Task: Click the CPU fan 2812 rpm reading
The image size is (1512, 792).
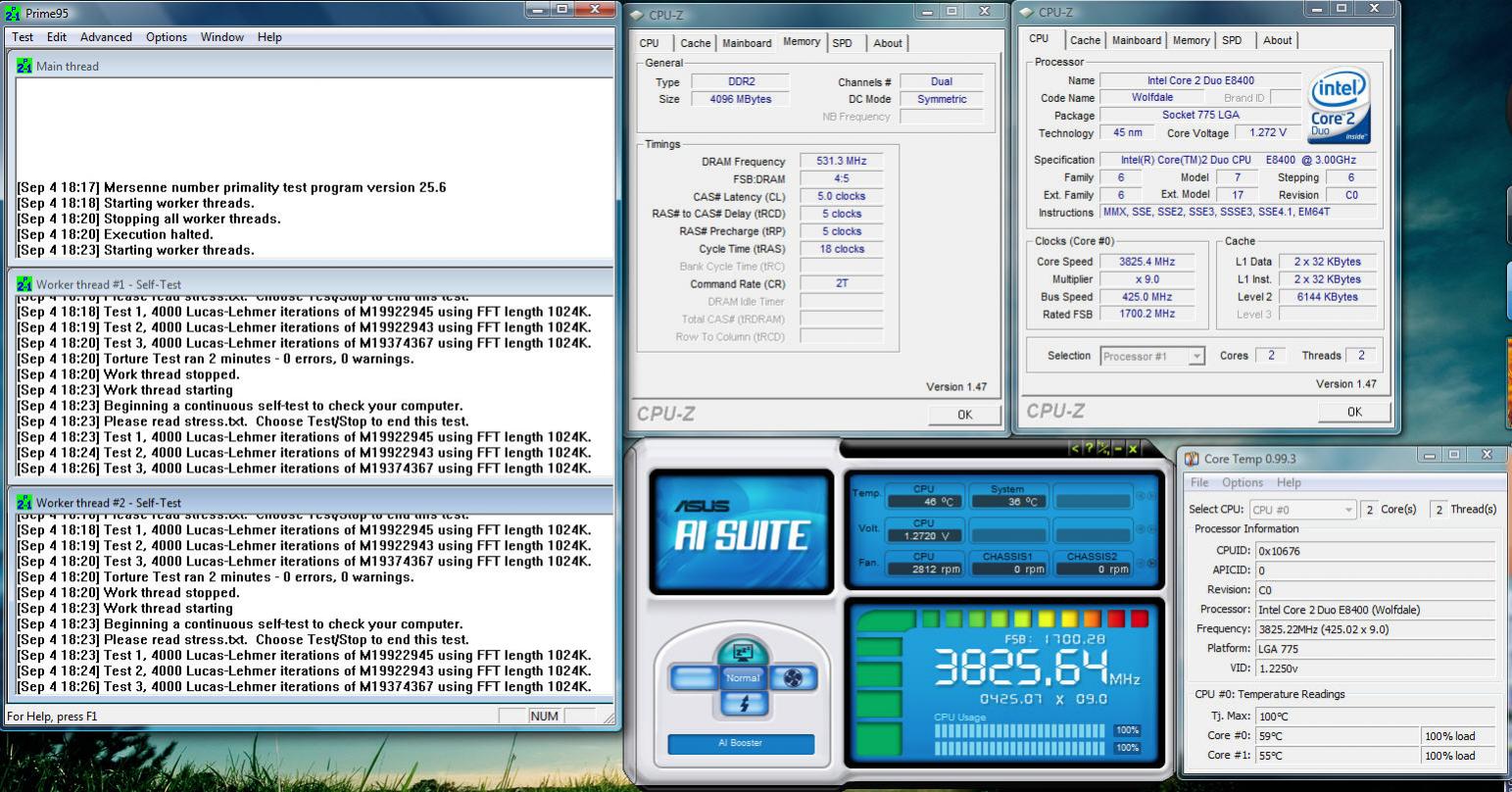Action: (924, 569)
